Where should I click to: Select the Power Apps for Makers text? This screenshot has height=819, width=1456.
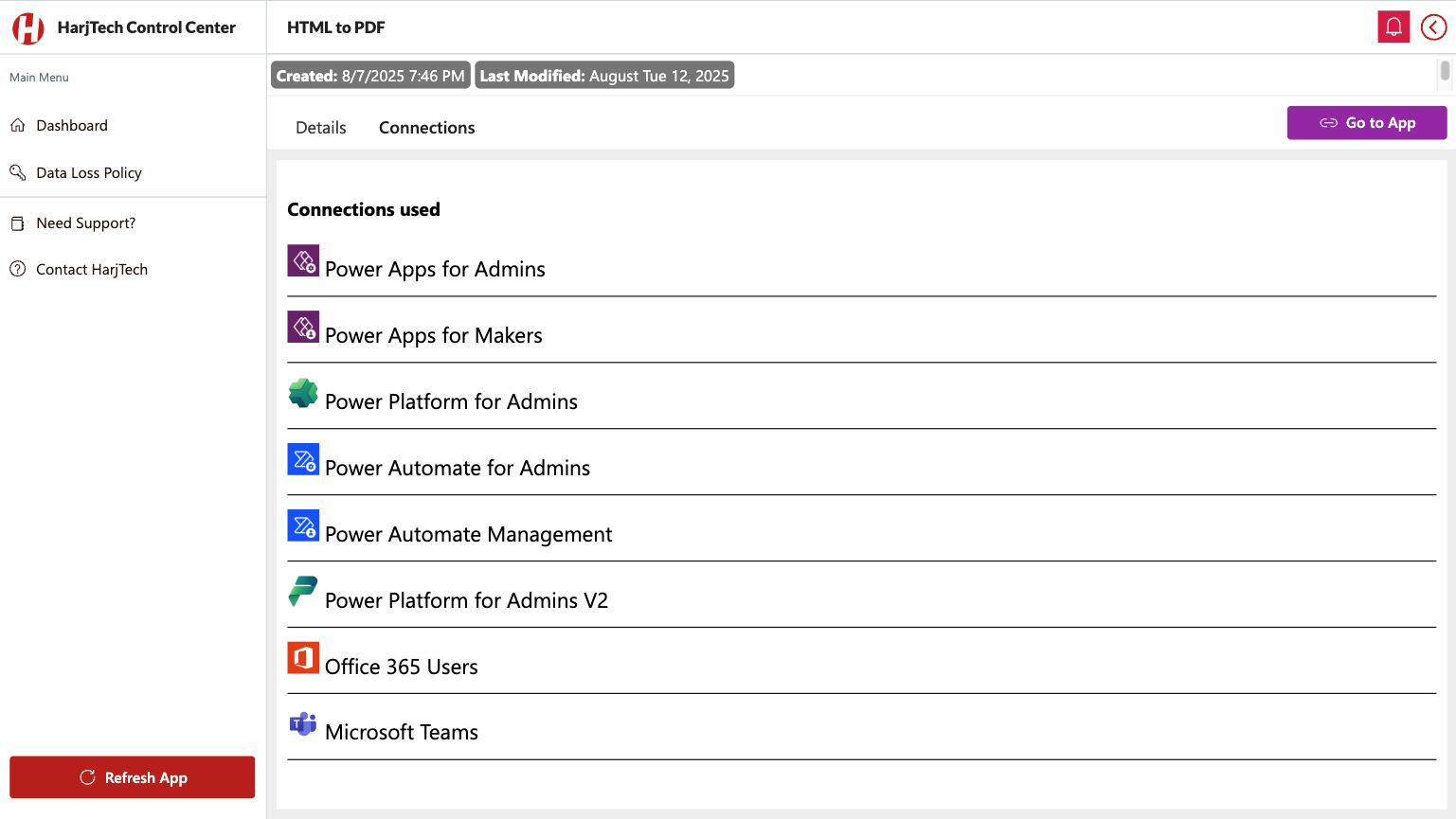tap(434, 336)
